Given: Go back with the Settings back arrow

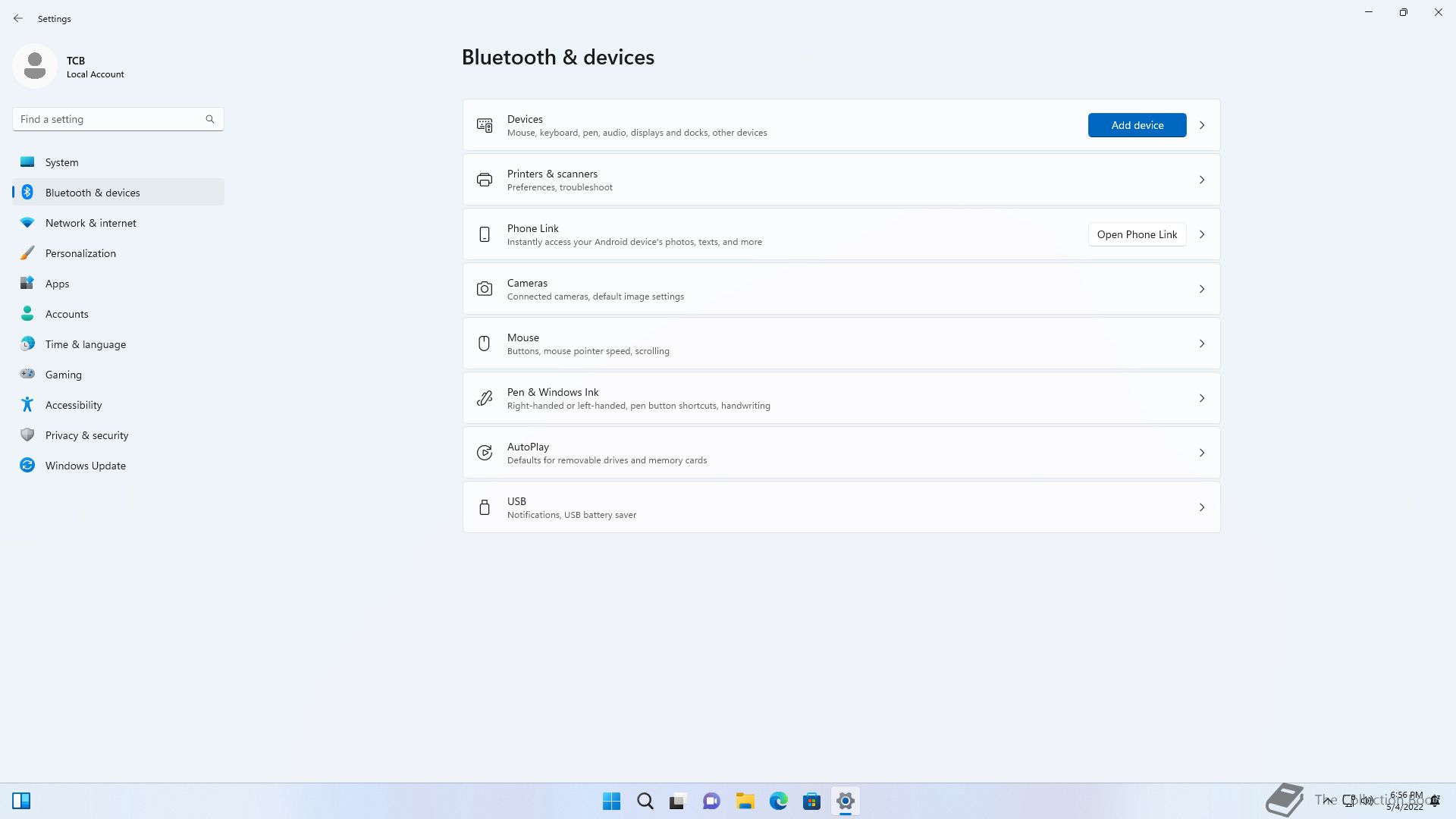Looking at the screenshot, I should point(18,18).
